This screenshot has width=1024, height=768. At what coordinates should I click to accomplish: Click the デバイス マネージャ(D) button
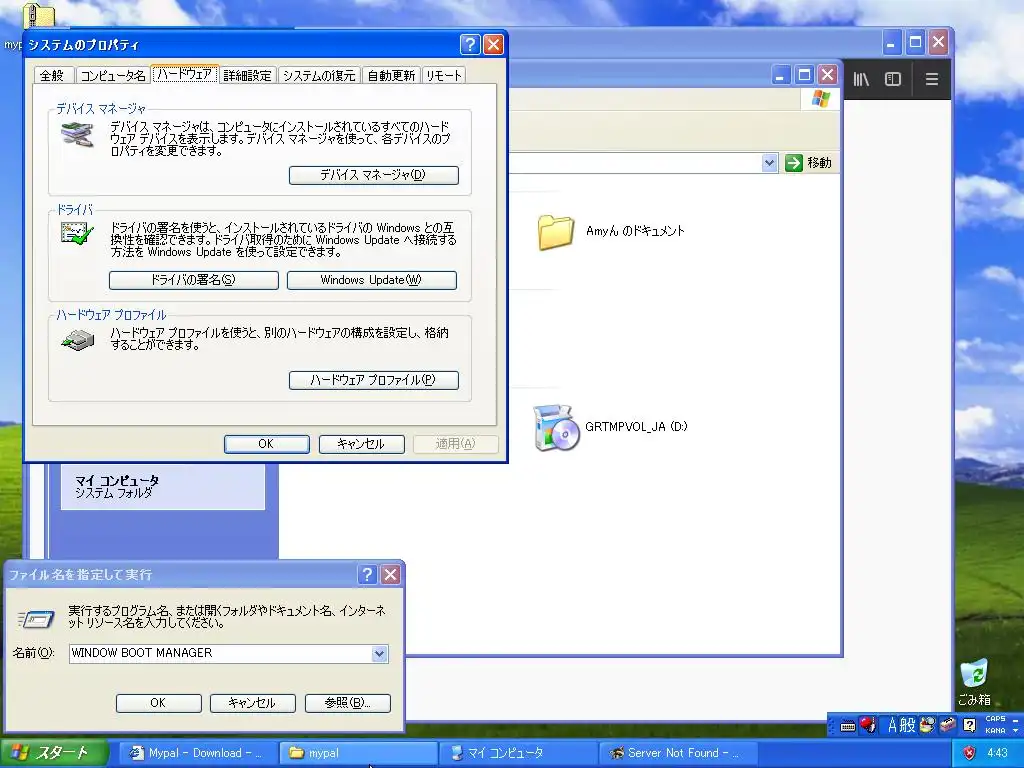(x=374, y=175)
